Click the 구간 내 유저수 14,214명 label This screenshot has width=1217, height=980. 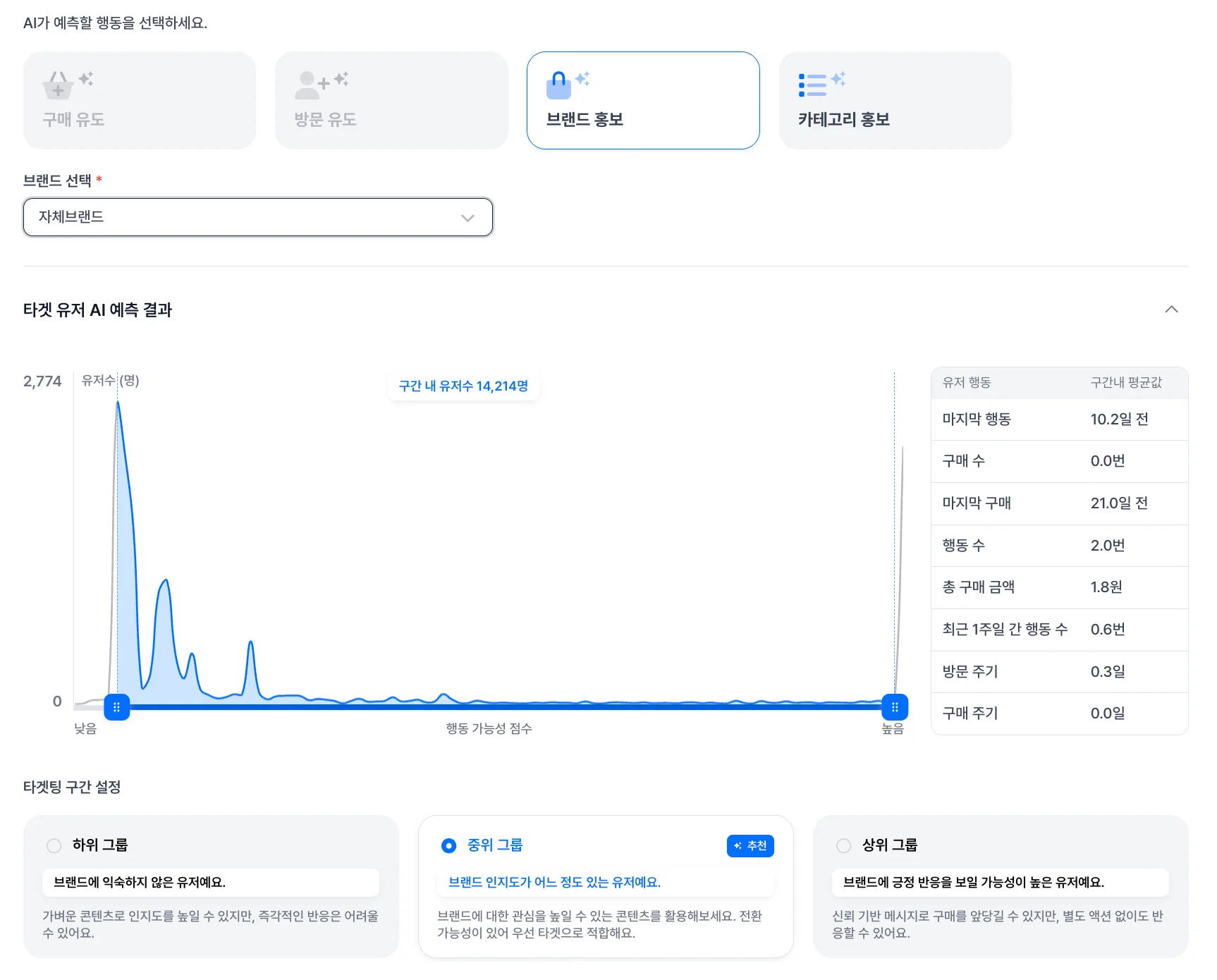[463, 386]
